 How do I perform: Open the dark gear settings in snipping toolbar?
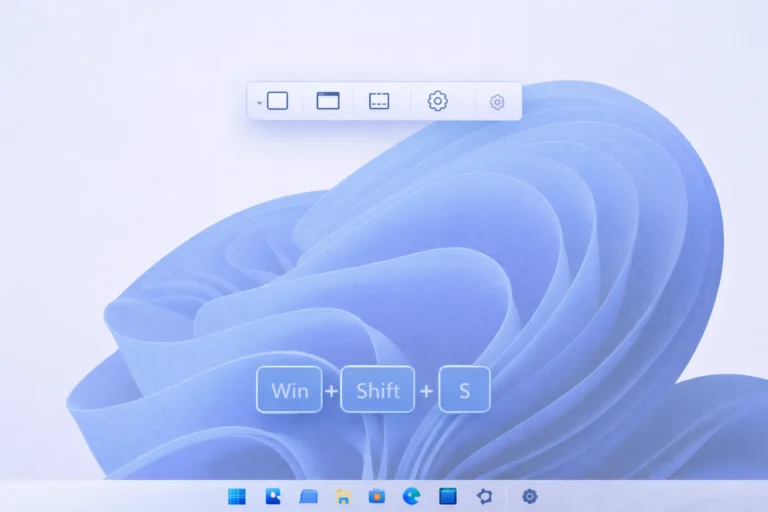[x=437, y=101]
